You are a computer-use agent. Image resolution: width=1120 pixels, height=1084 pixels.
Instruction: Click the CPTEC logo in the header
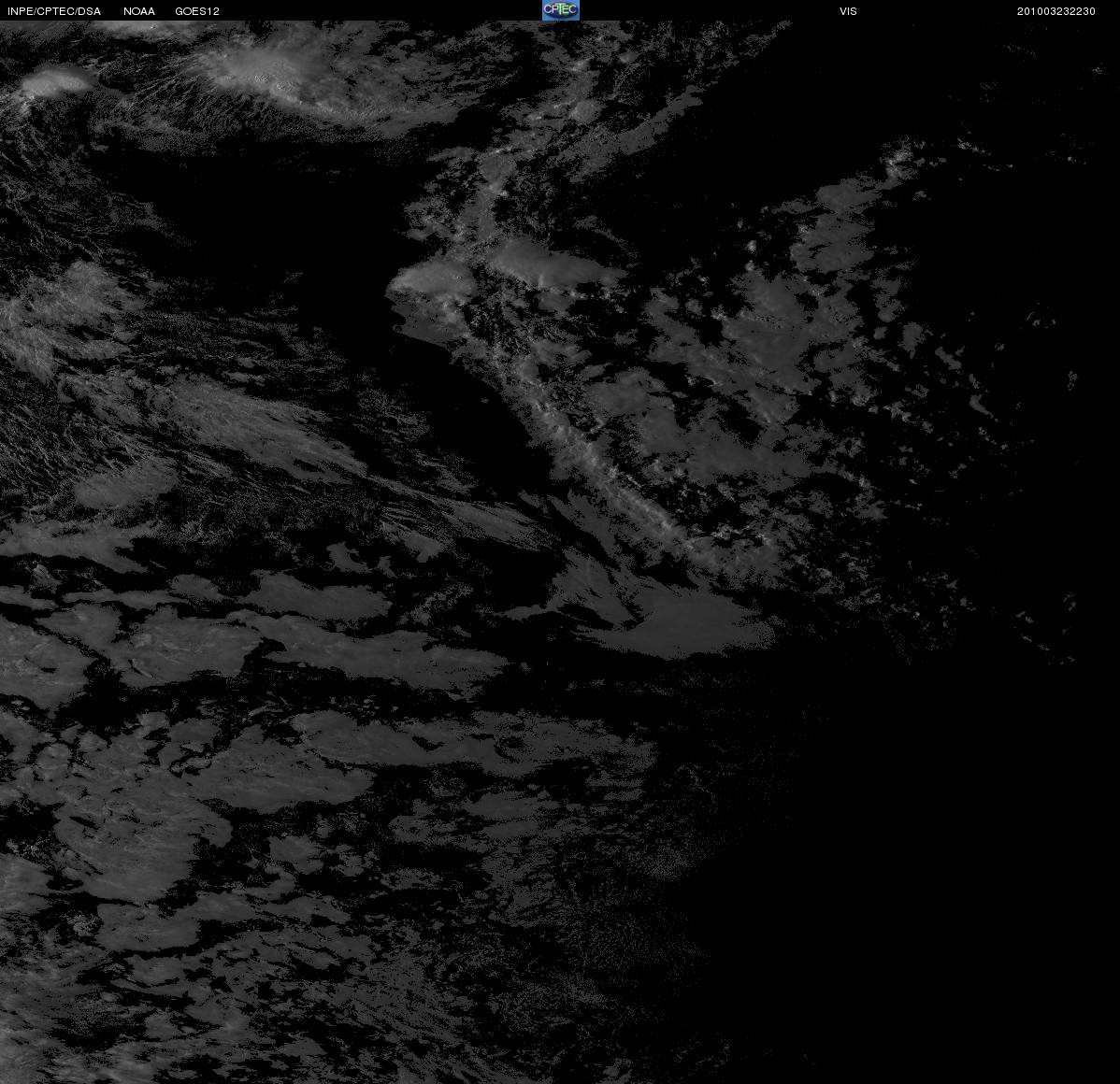(560, 10)
